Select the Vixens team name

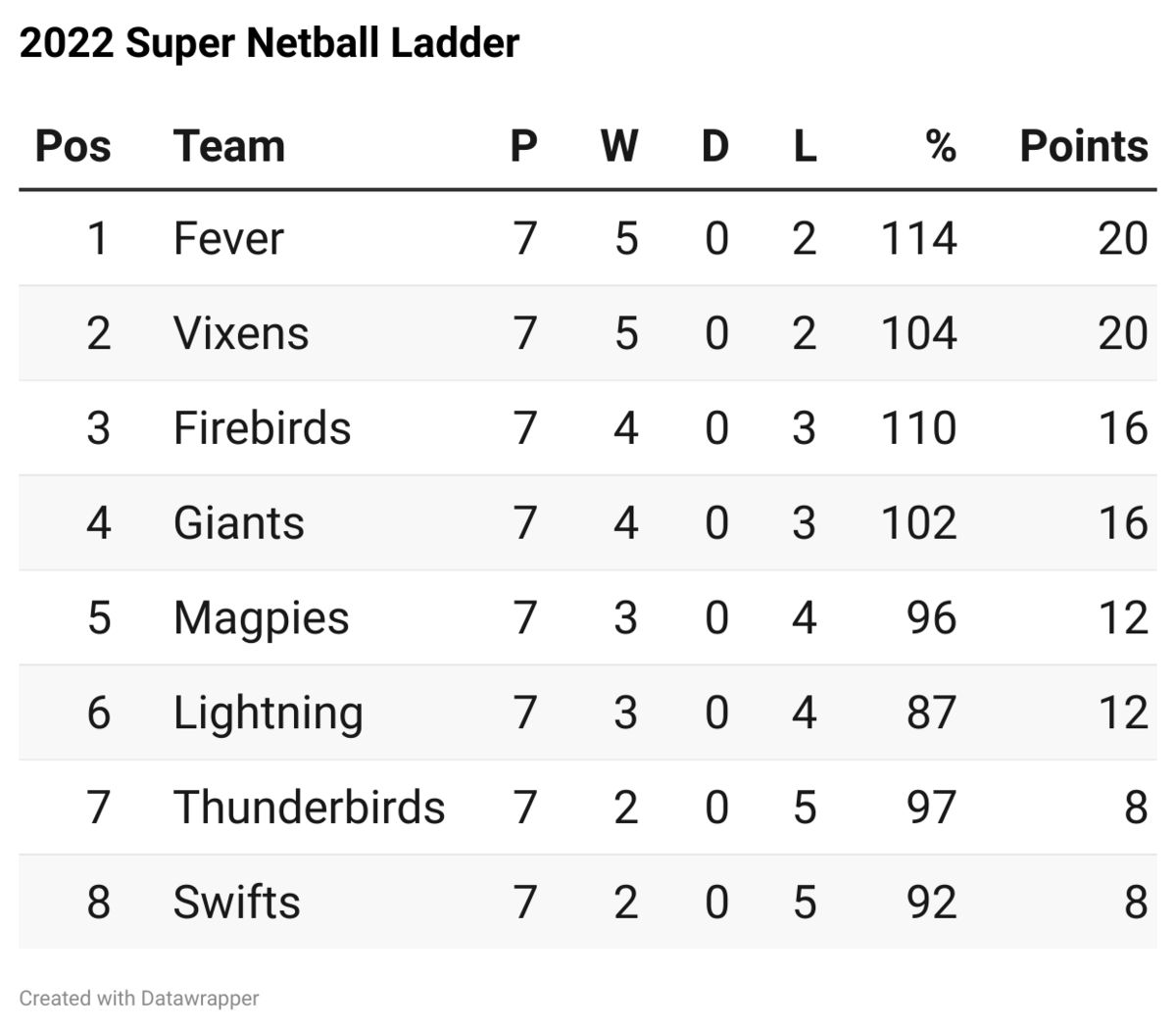click(x=241, y=333)
